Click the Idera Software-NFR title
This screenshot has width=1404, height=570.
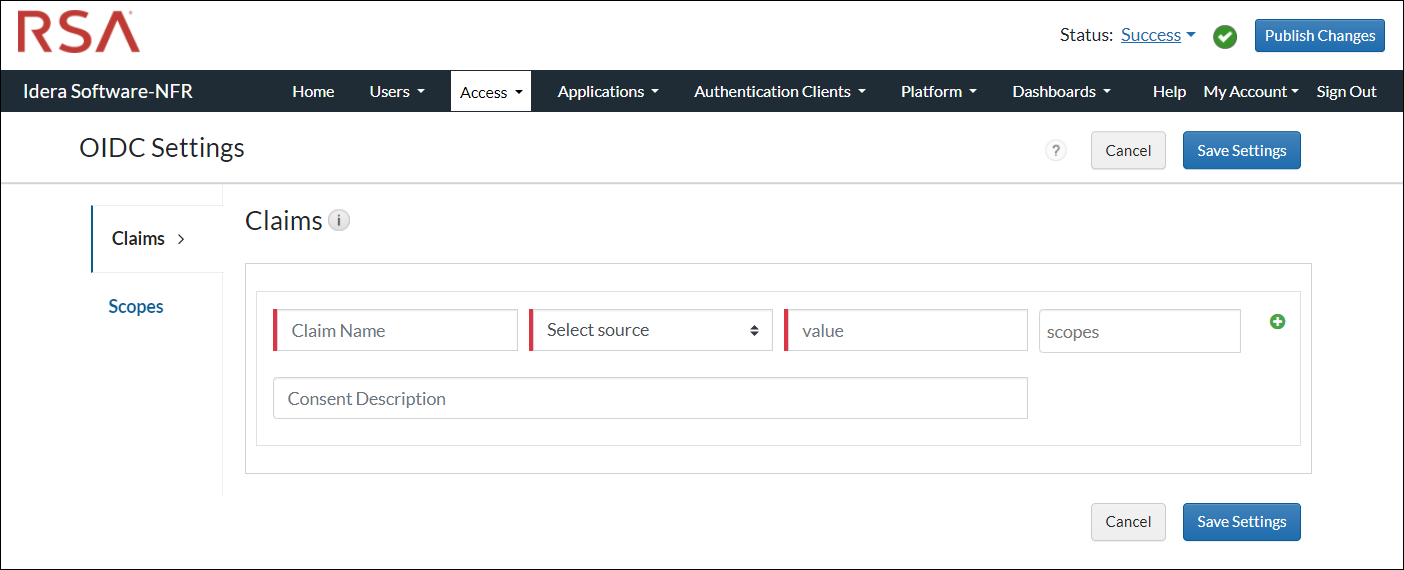pos(108,91)
